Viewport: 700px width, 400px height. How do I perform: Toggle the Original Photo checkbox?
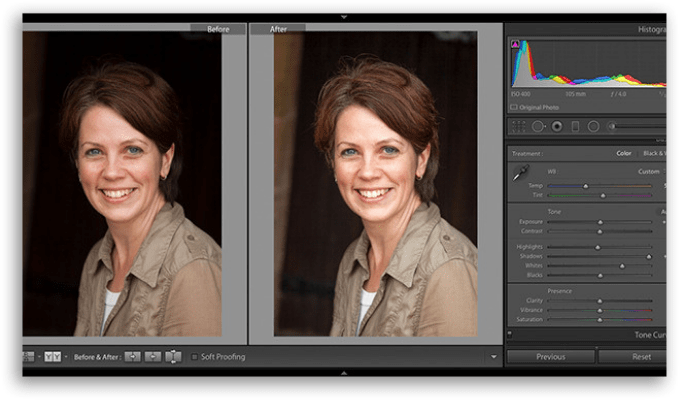tap(514, 107)
